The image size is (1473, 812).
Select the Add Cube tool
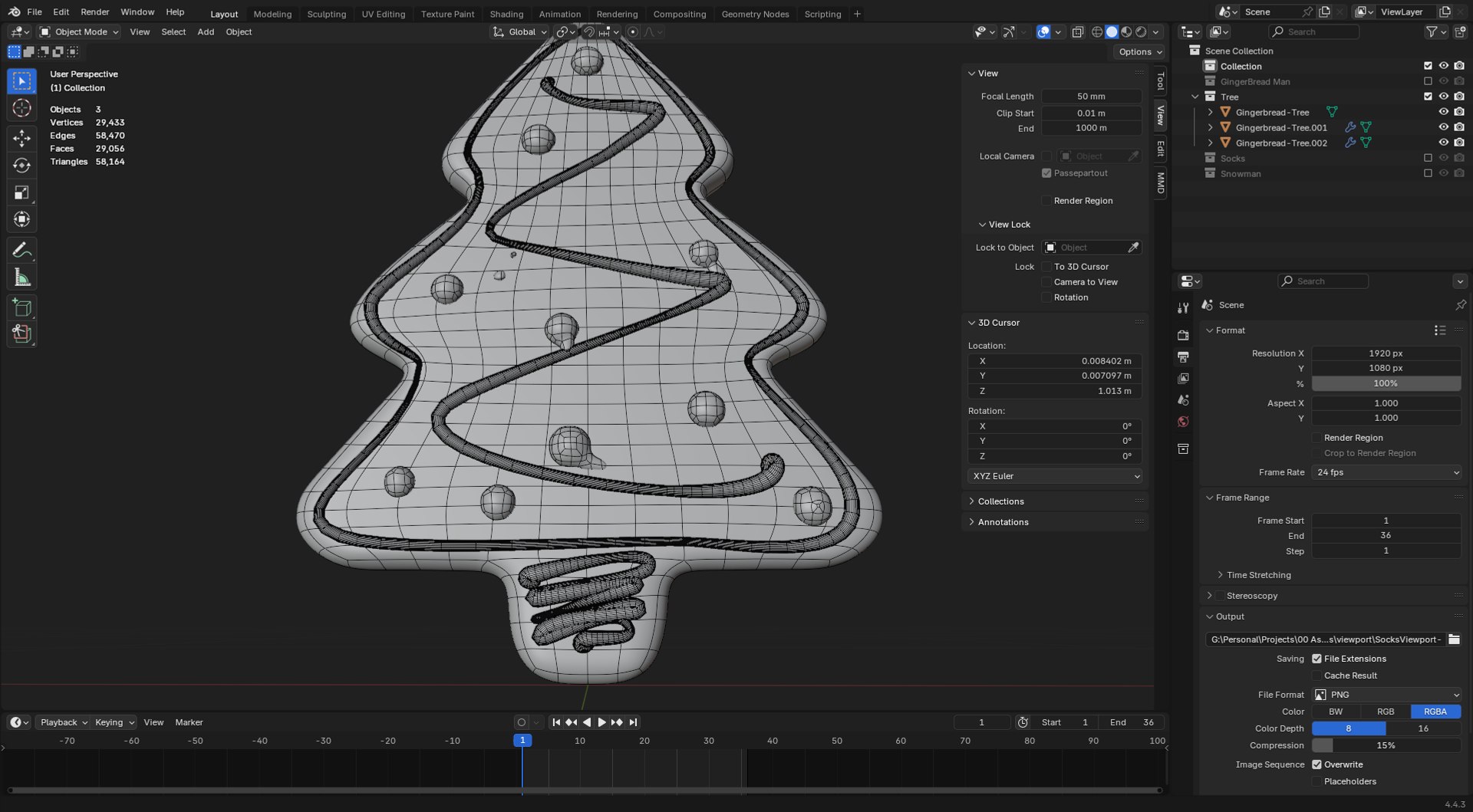(21, 308)
